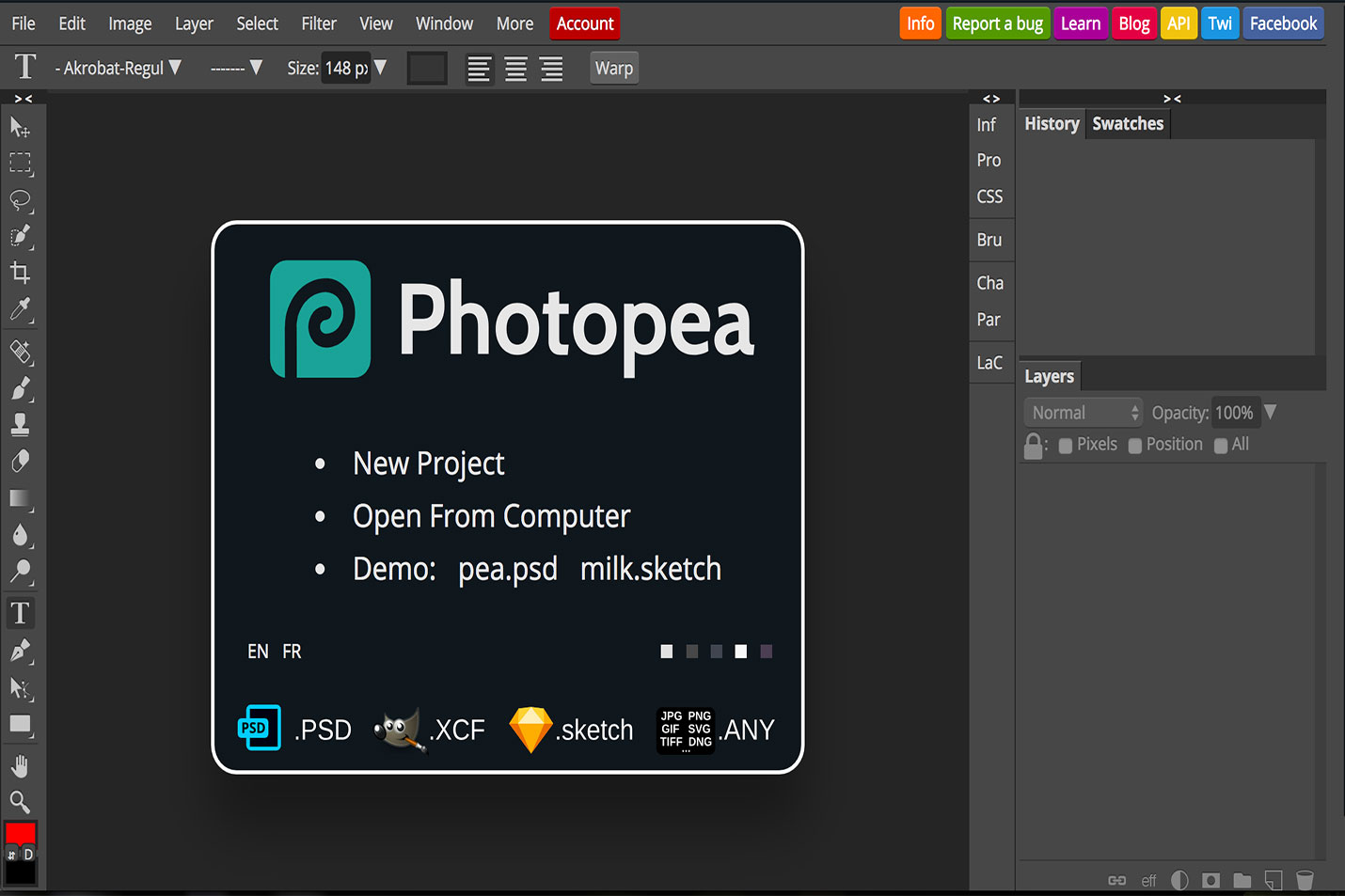The image size is (1345, 896).
Task: Open the pea.psd demo file
Action: [x=508, y=569]
